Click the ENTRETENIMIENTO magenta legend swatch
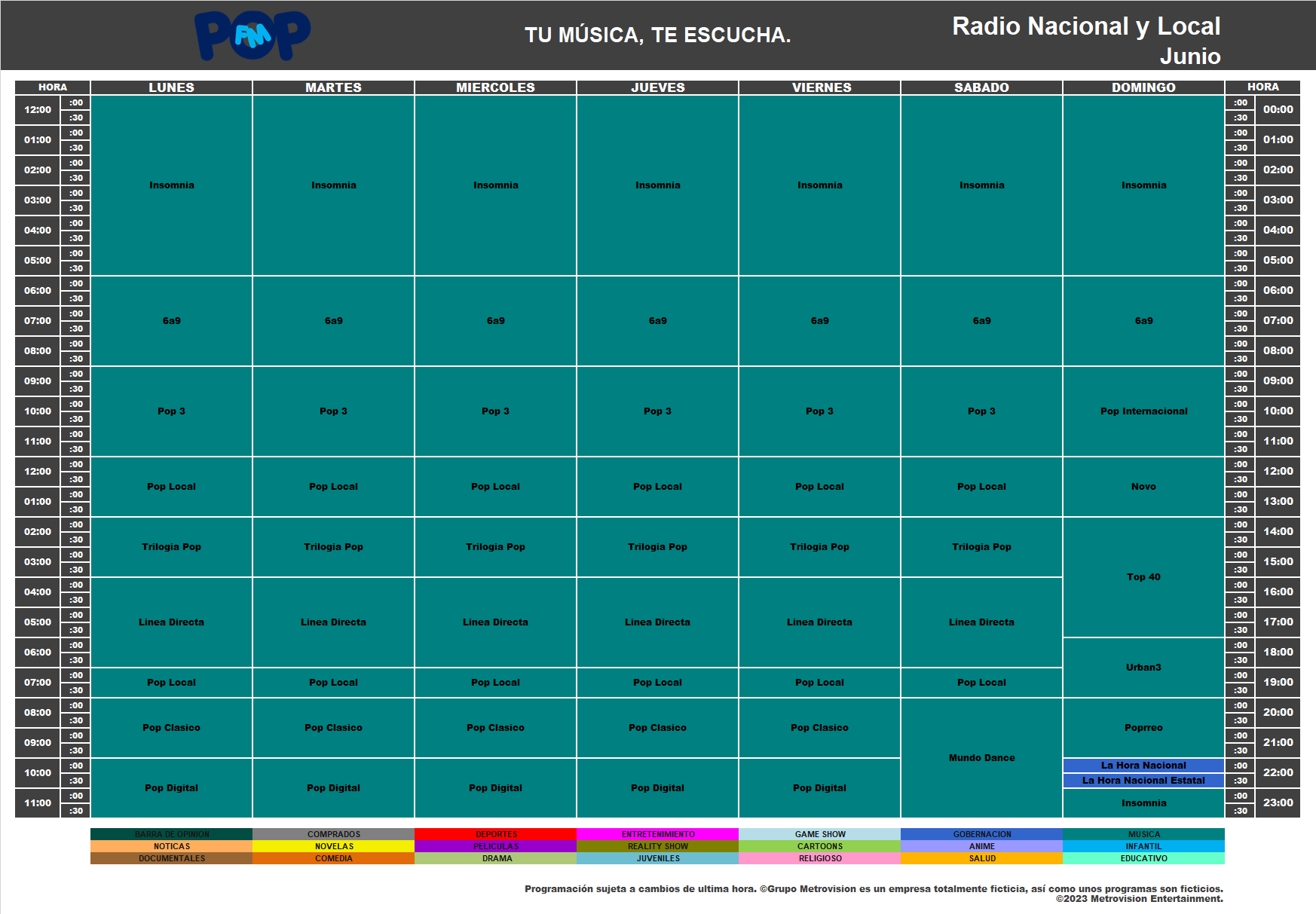 coord(657,834)
